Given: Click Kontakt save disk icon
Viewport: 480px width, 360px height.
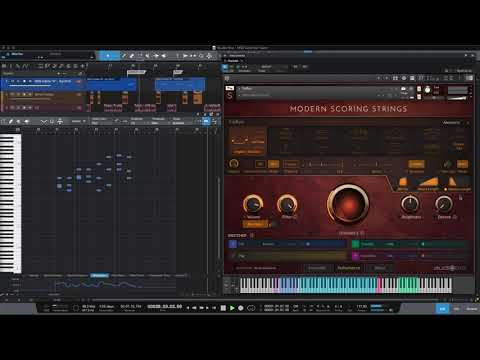Looking at the screenshot, I should point(412,78).
